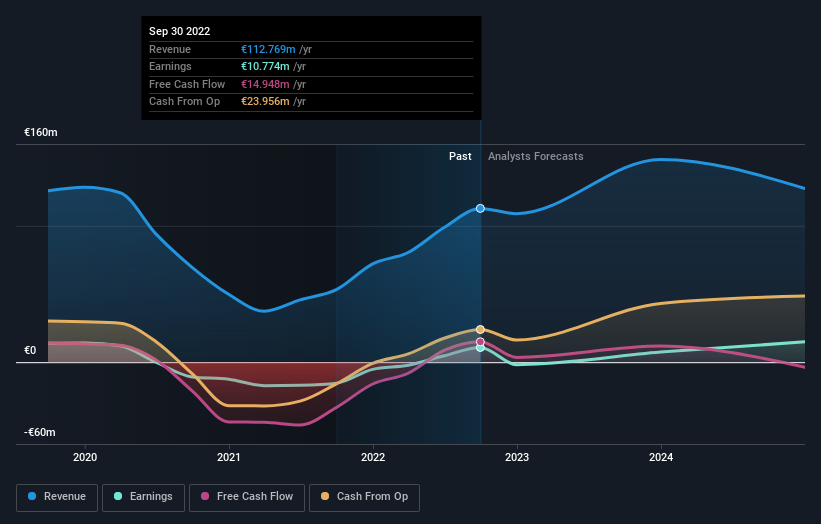Select the 2023 x-axis label
The width and height of the screenshot is (821, 524).
click(517, 457)
